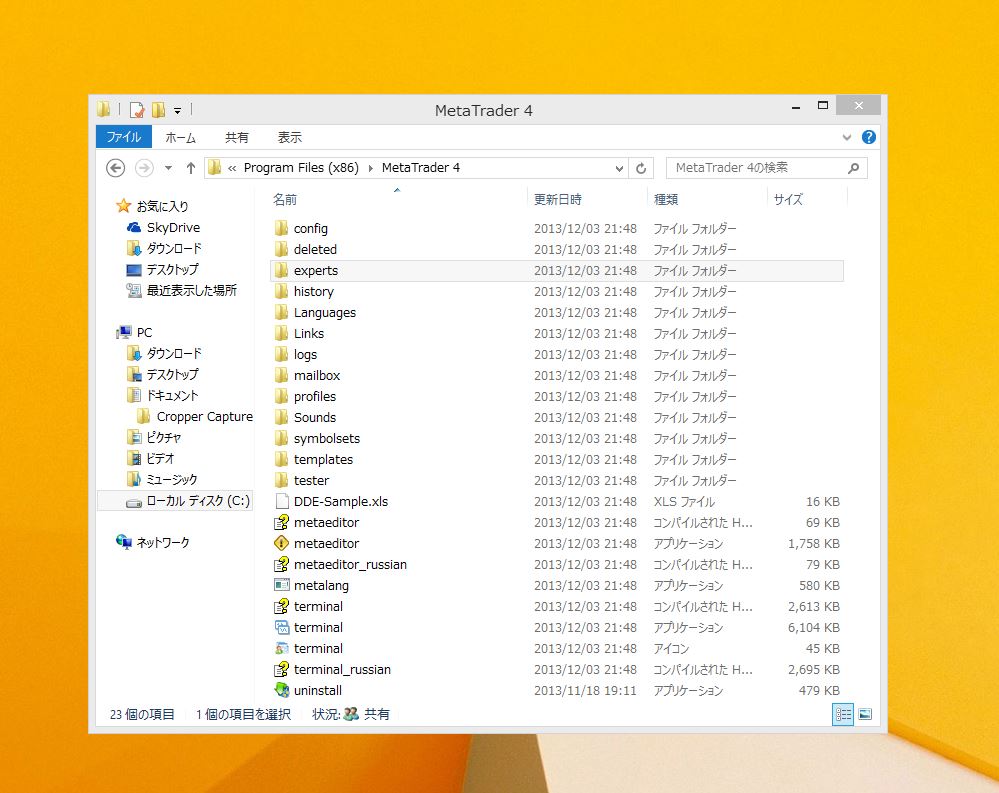Select the metaeditor application icon
This screenshot has width=999, height=793.
click(282, 543)
